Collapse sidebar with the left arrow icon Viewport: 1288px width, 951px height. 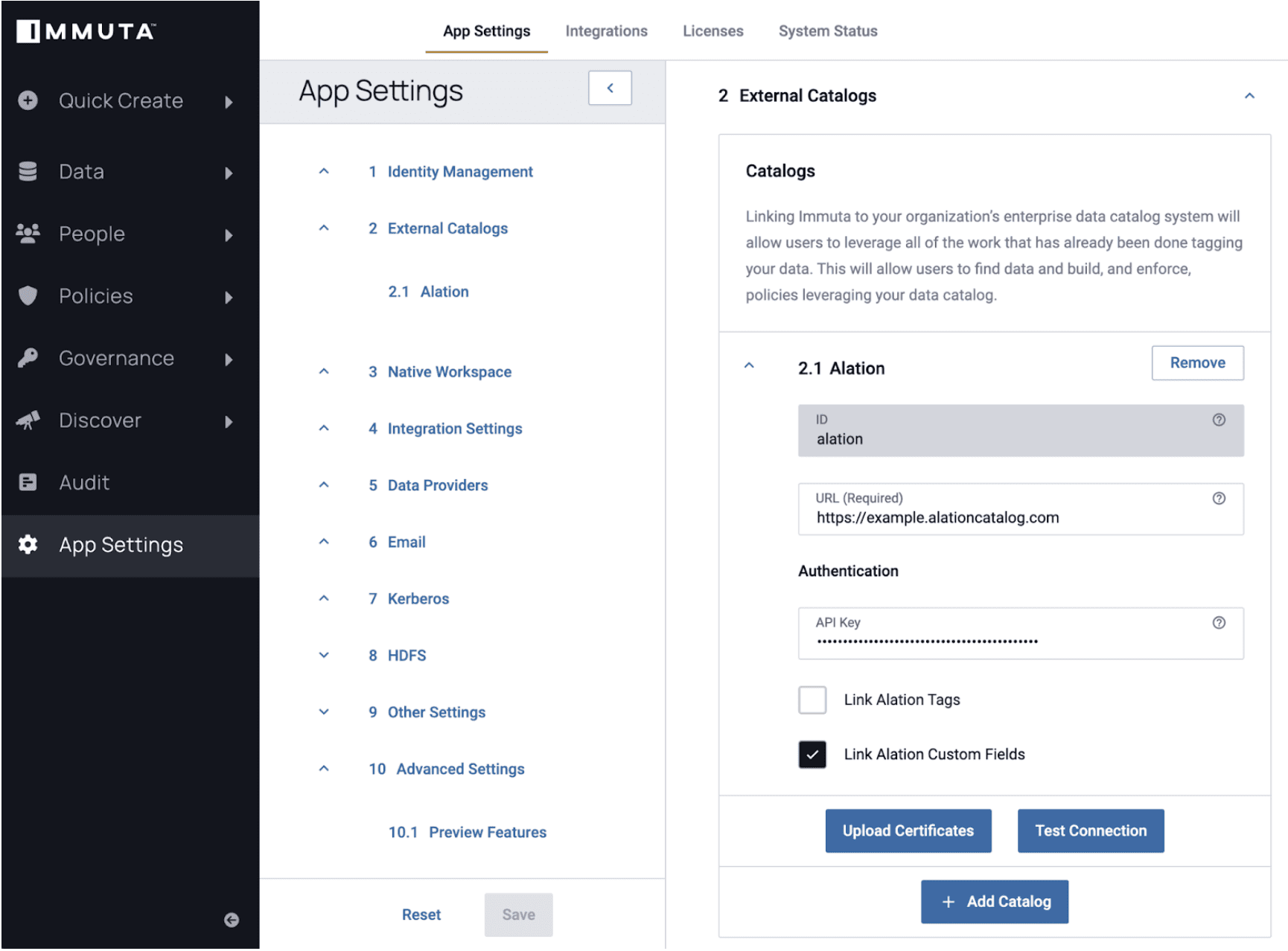coord(232,920)
